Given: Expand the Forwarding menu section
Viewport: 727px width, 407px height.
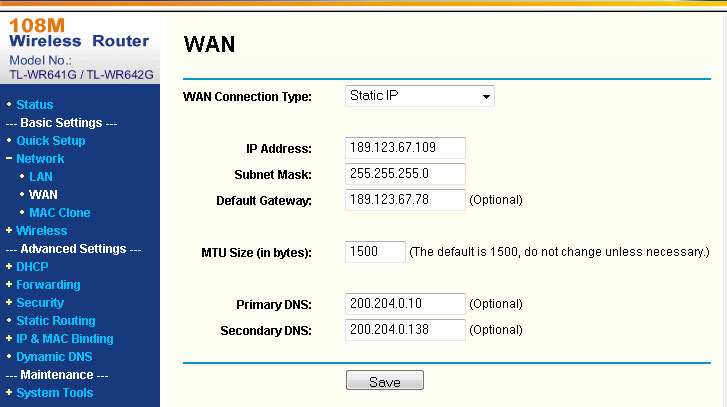Looking at the screenshot, I should pos(48,285).
